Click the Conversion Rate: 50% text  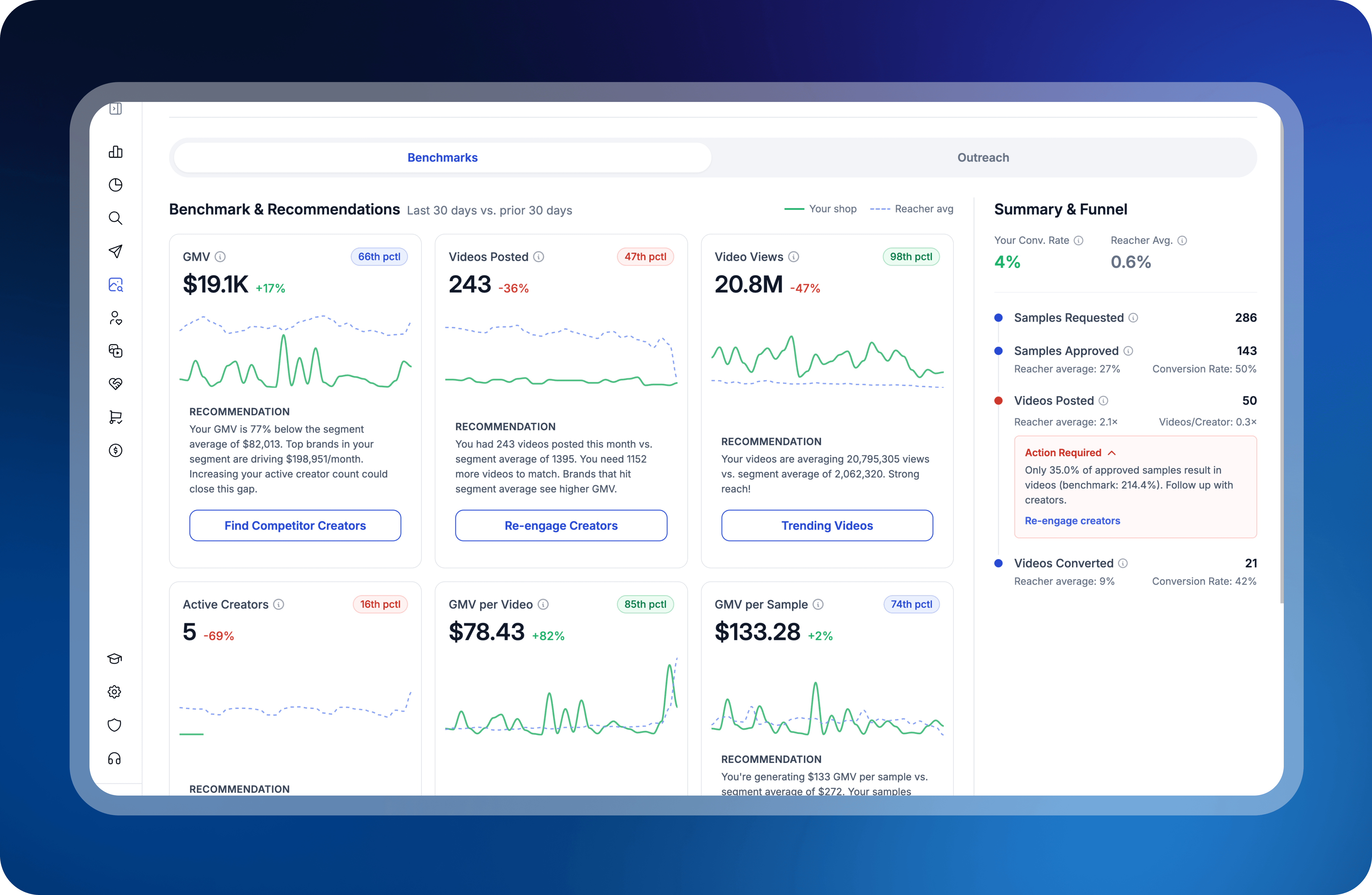(x=1204, y=369)
